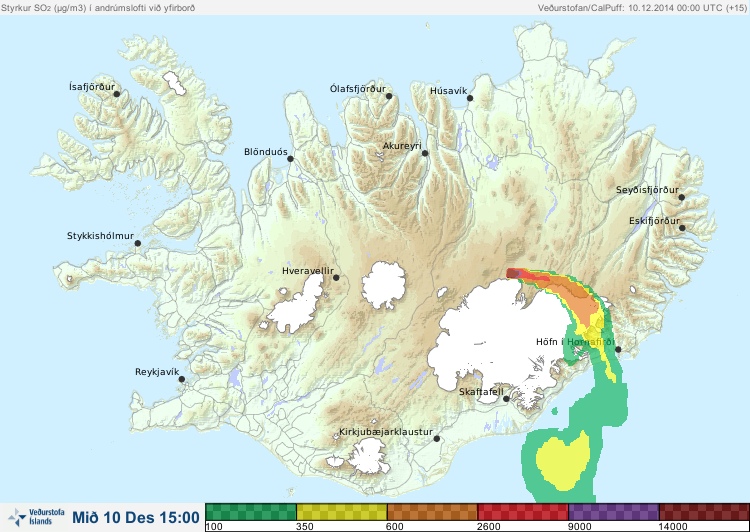The width and height of the screenshot is (750, 532).
Task: Select the dark red 14000 legend swatch
Action: point(704,512)
